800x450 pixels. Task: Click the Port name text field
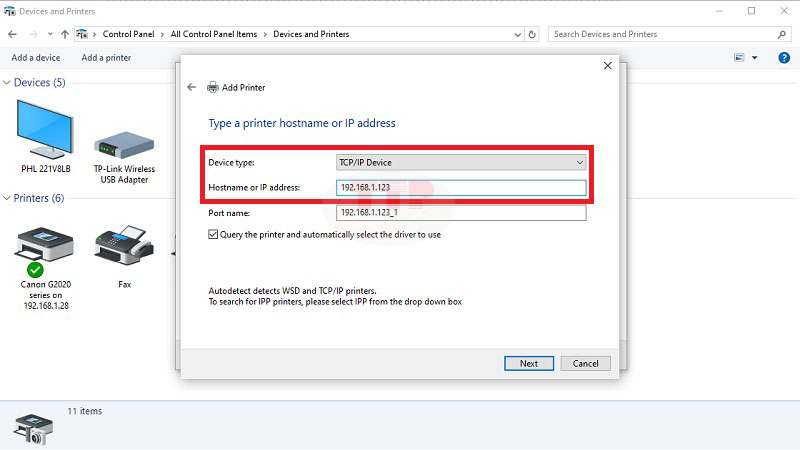point(460,213)
